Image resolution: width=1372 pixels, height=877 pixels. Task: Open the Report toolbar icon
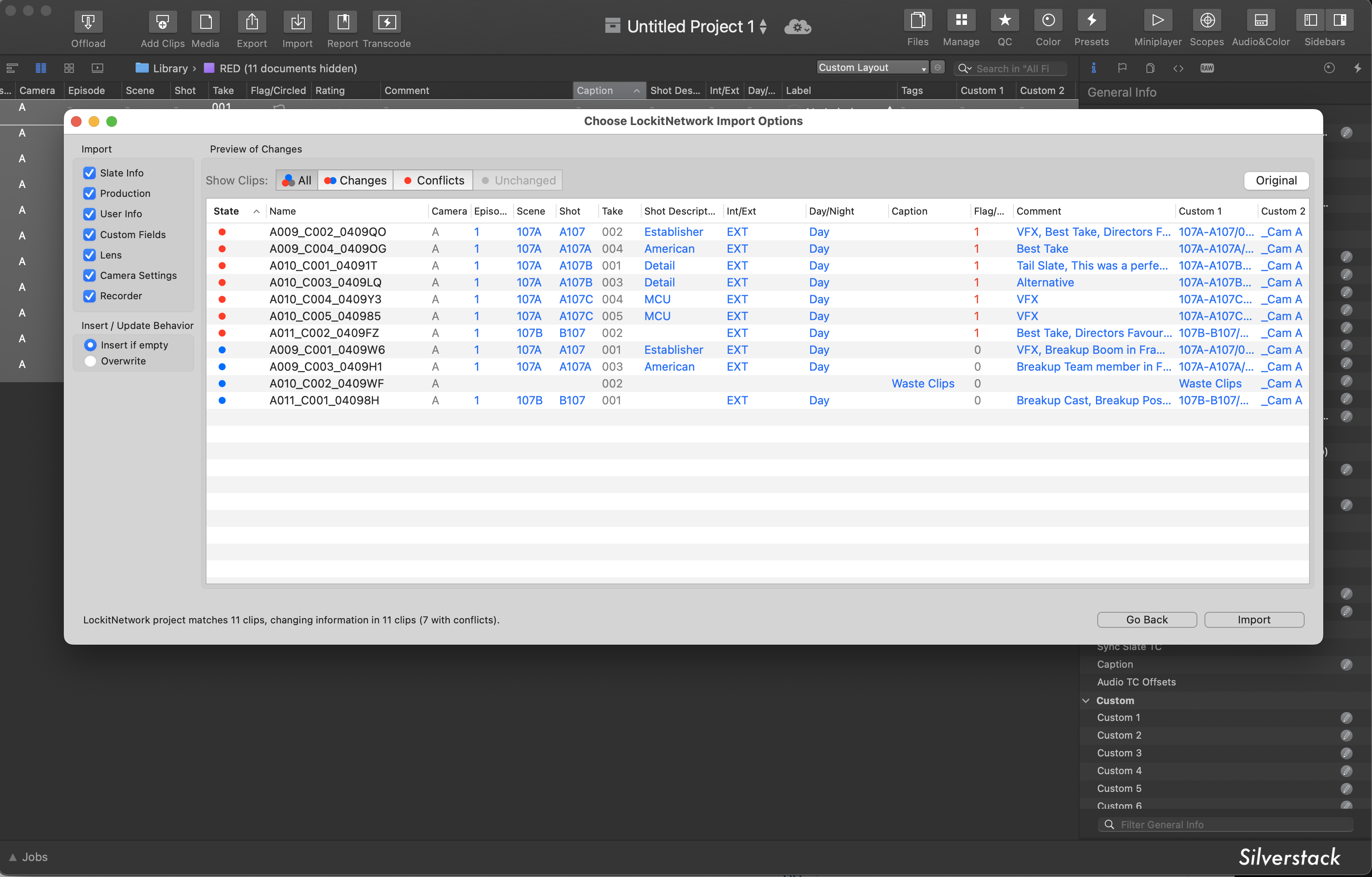[x=343, y=22]
